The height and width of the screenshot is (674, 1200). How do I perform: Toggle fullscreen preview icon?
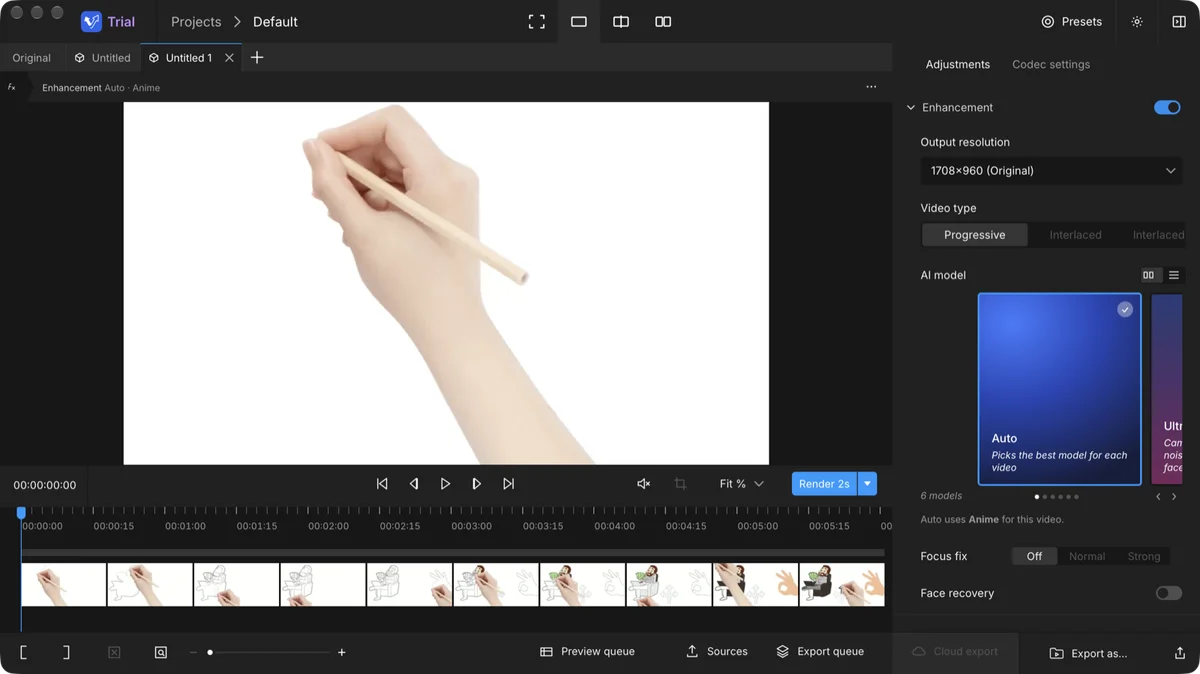[x=537, y=22]
